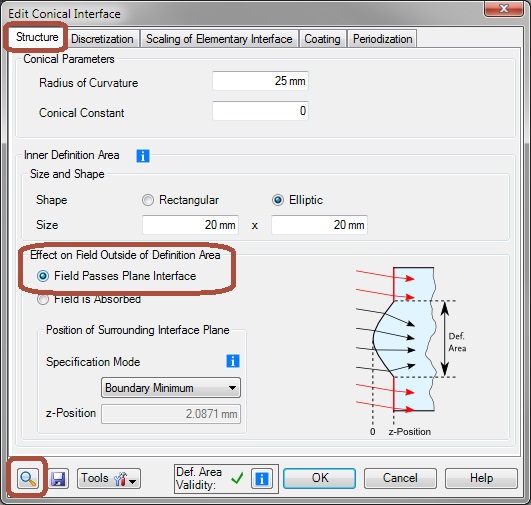Choose Field Passes Plane Interface
This screenshot has height=505, width=531.
[x=116, y=276]
